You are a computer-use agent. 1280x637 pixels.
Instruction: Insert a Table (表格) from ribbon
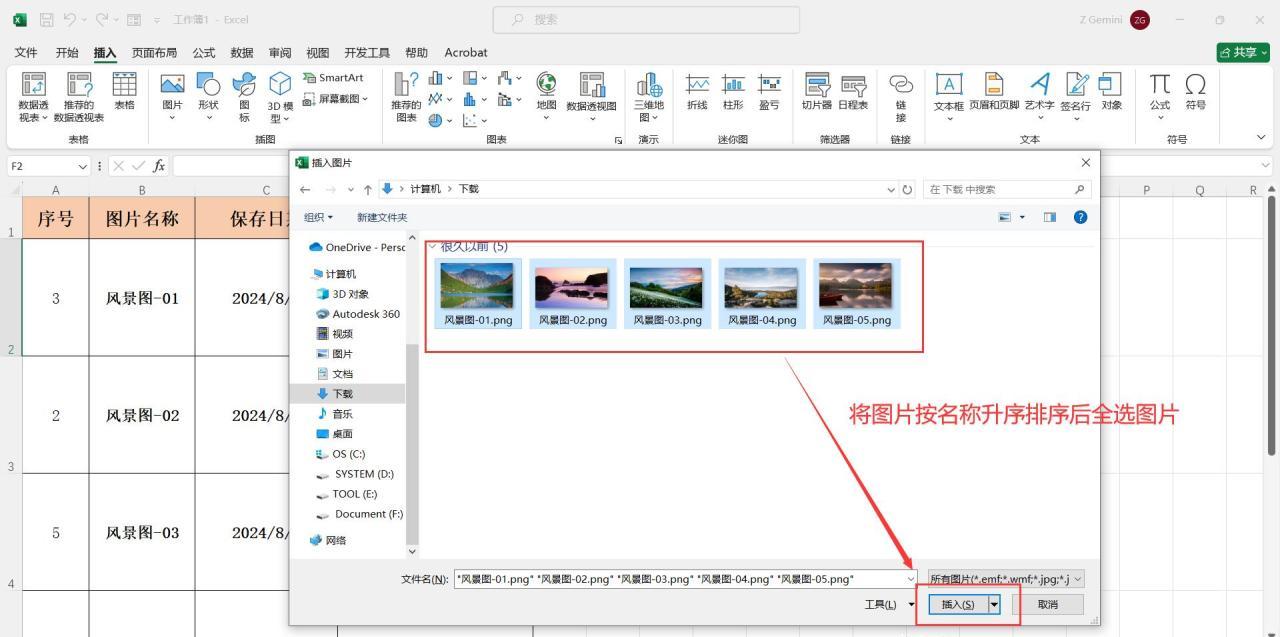click(x=124, y=92)
